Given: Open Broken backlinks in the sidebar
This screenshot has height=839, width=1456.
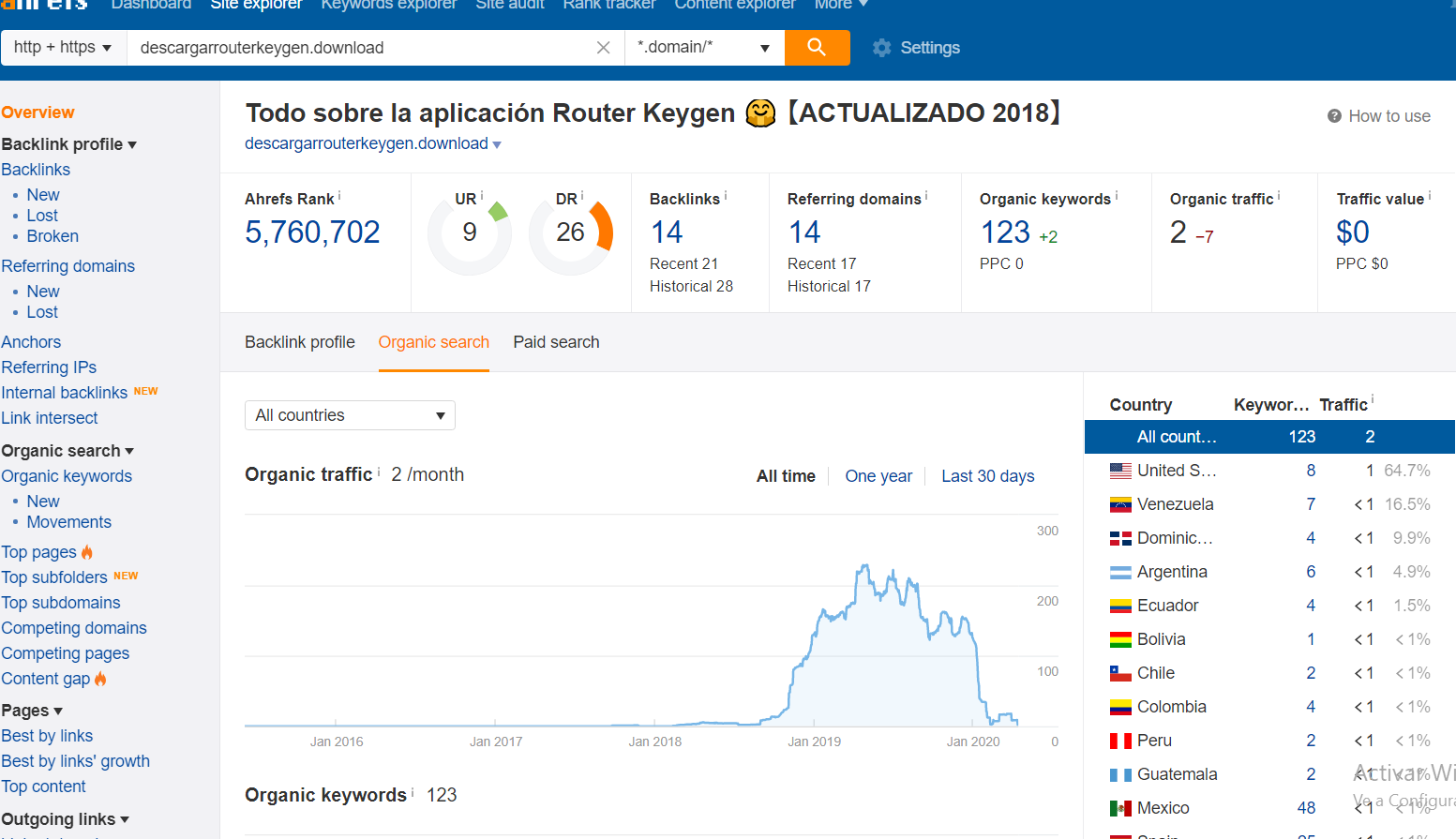Looking at the screenshot, I should tap(53, 236).
